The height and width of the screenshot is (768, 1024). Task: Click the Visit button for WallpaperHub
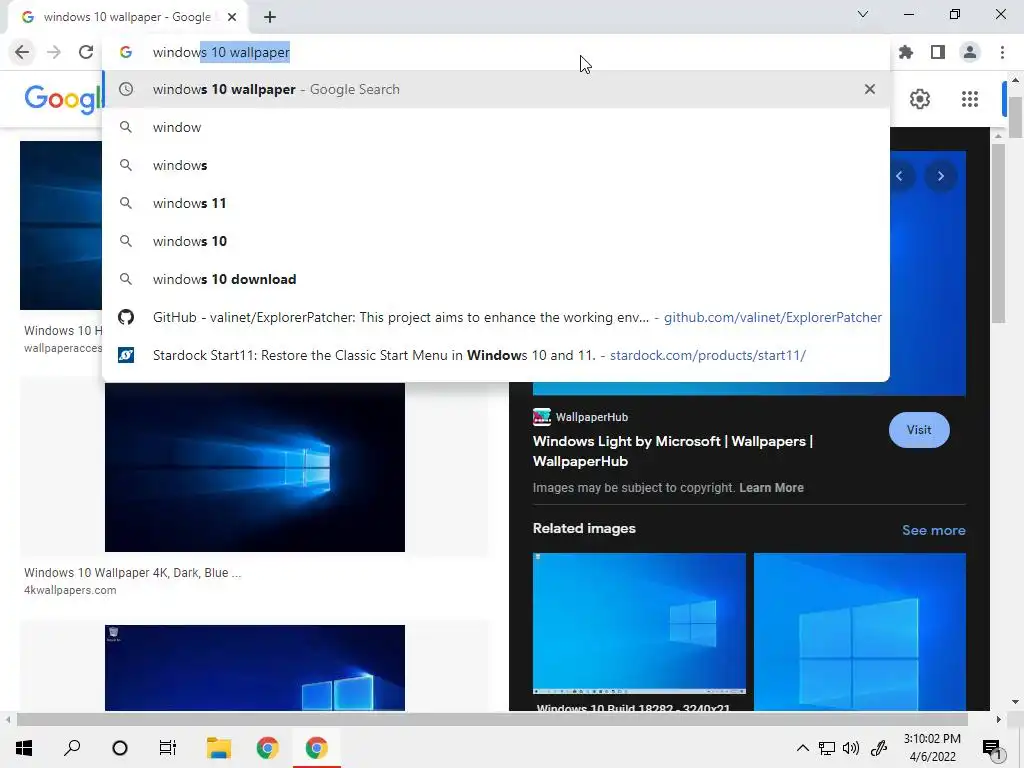[919, 430]
